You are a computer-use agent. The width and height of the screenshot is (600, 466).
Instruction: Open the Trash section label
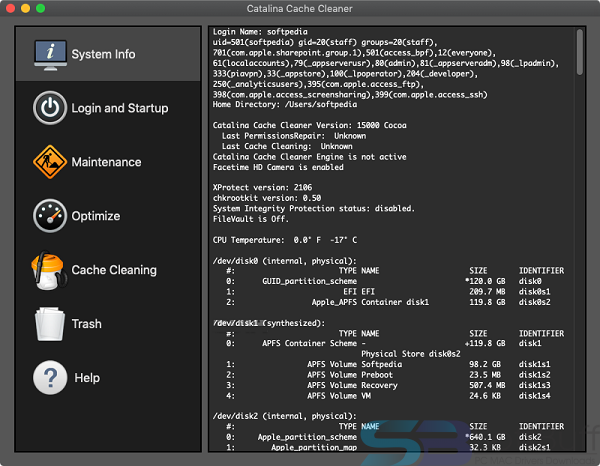pyautogui.click(x=87, y=324)
